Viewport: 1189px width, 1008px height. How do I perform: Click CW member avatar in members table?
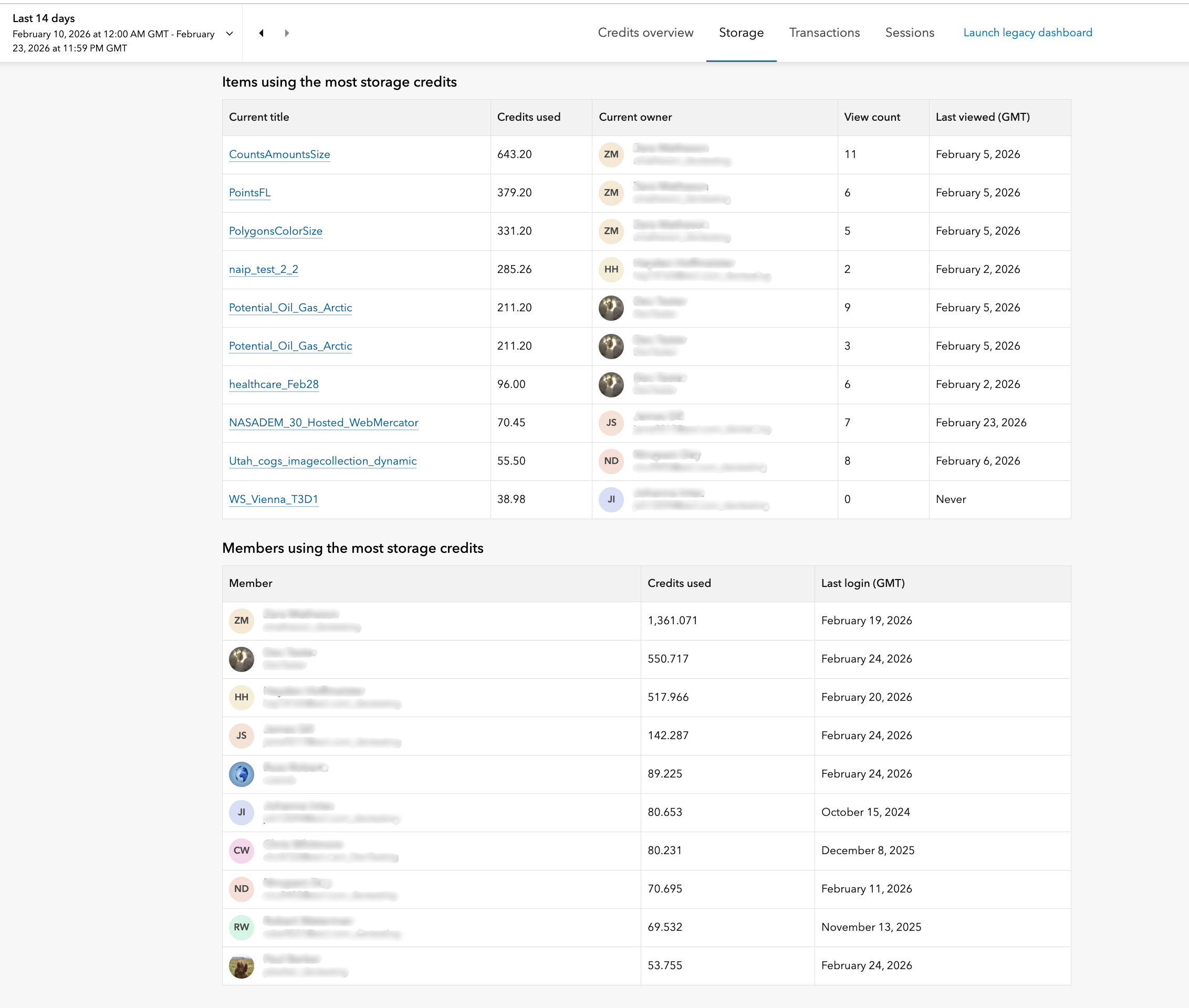241,850
